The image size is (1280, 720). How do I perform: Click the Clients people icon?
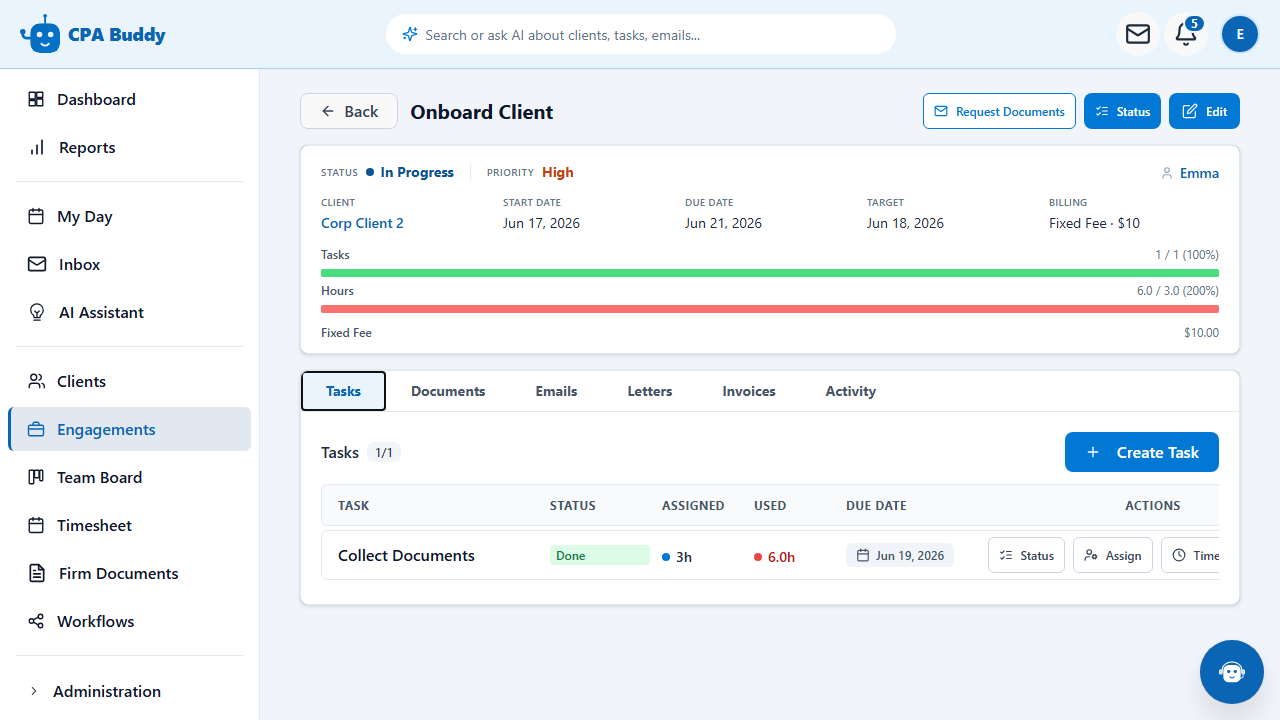[37, 381]
